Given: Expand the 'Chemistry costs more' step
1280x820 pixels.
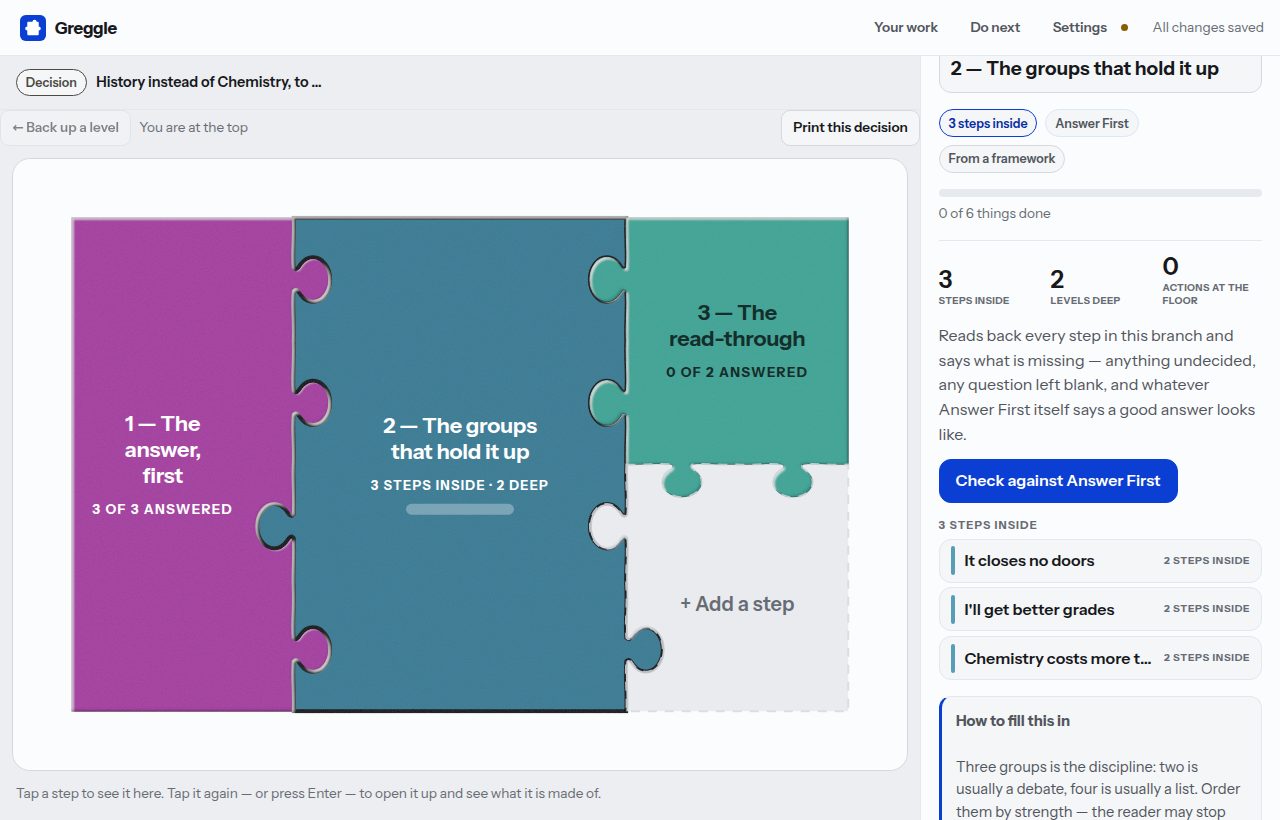Looking at the screenshot, I should [x=1100, y=658].
